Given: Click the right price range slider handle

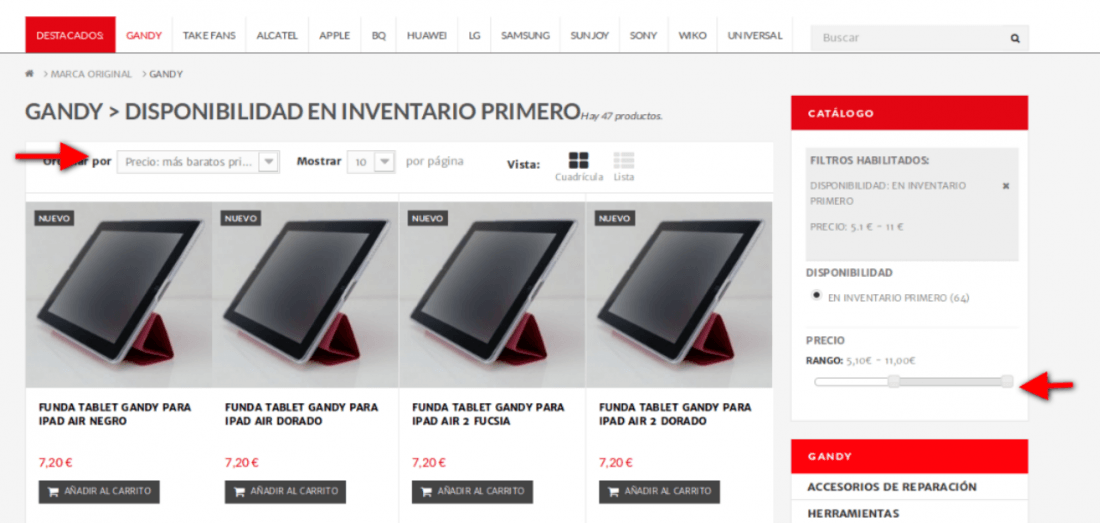Looking at the screenshot, I should tap(1007, 381).
